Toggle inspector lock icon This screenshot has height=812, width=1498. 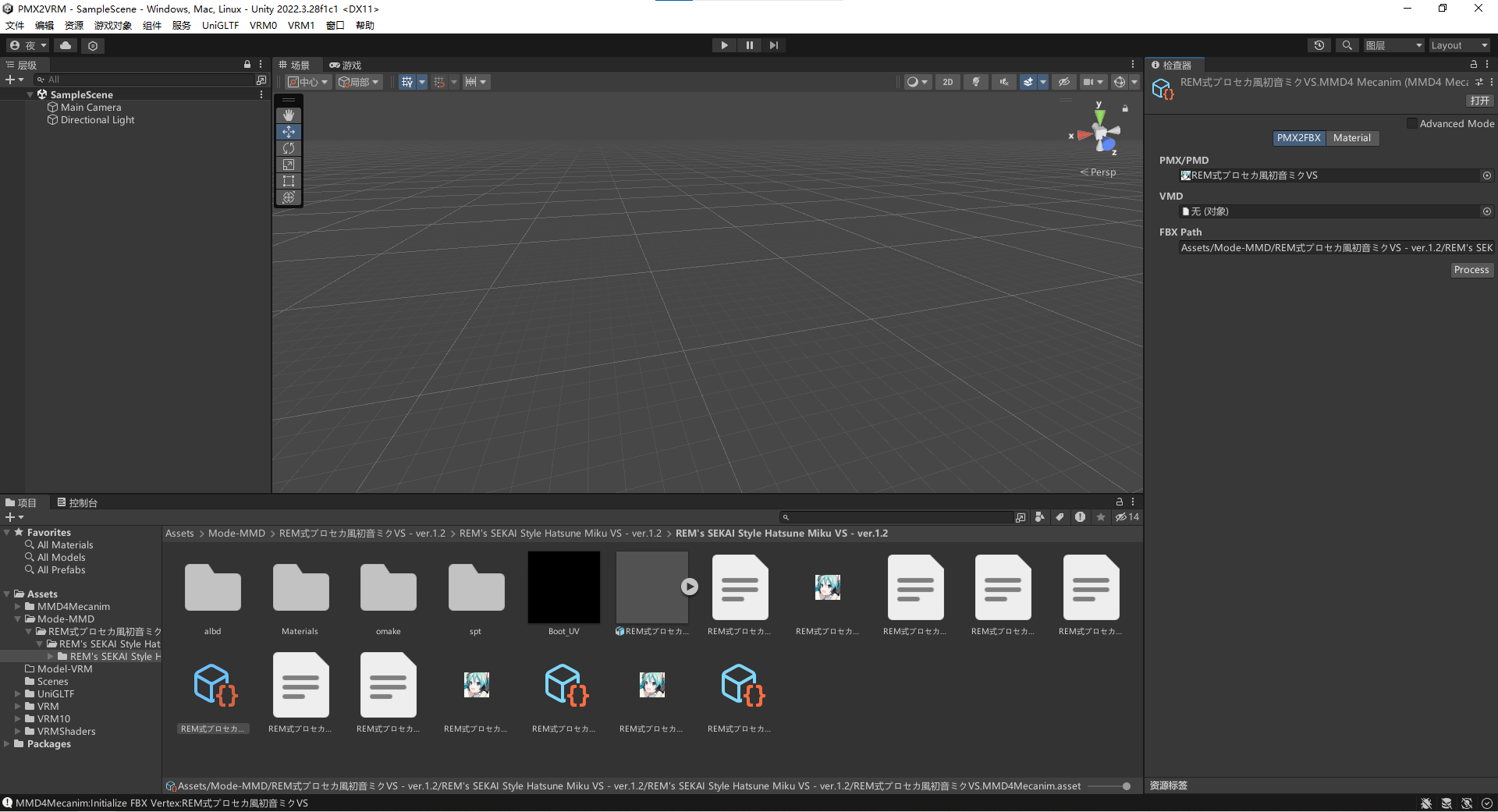click(x=1473, y=65)
